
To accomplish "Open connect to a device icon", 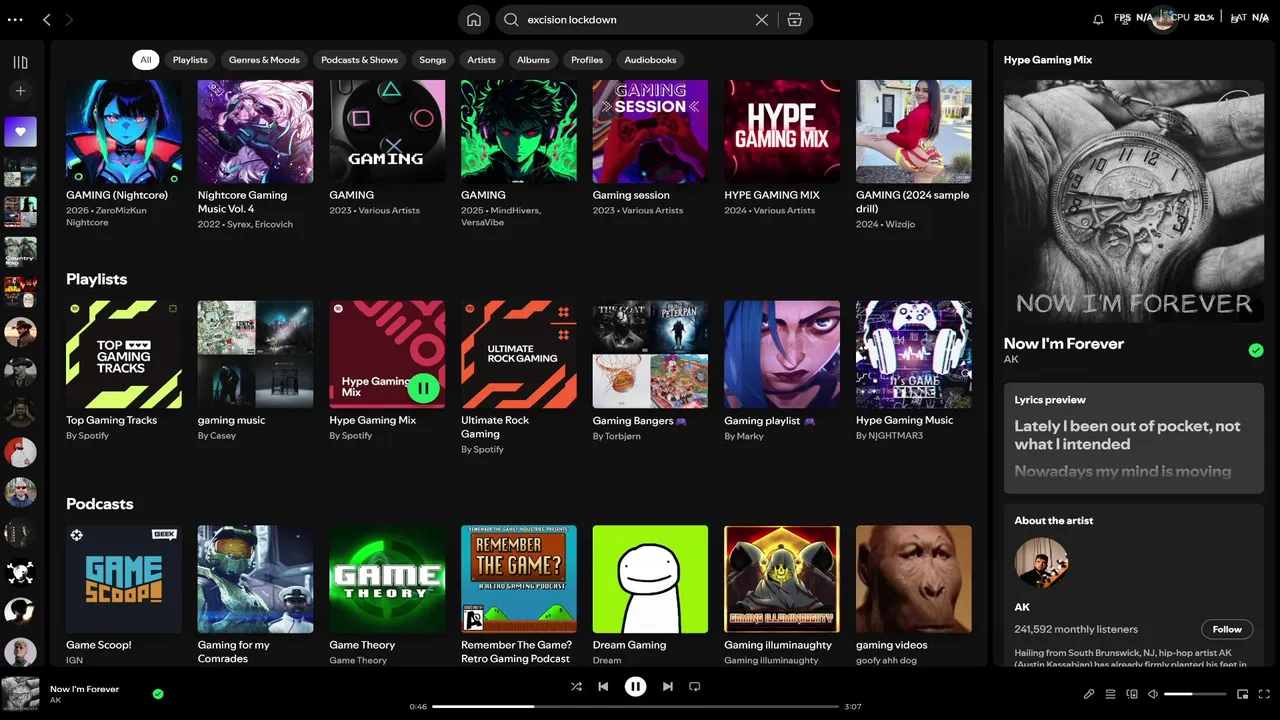I will [1132, 694].
